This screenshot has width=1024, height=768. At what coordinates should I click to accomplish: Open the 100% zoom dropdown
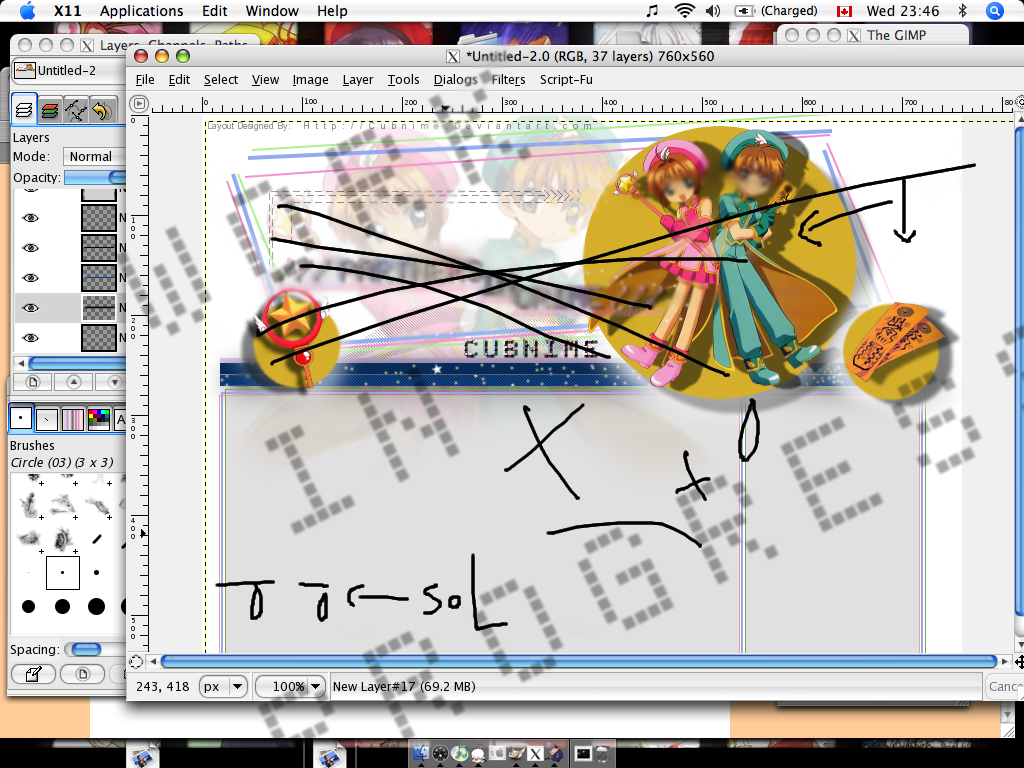(290, 686)
